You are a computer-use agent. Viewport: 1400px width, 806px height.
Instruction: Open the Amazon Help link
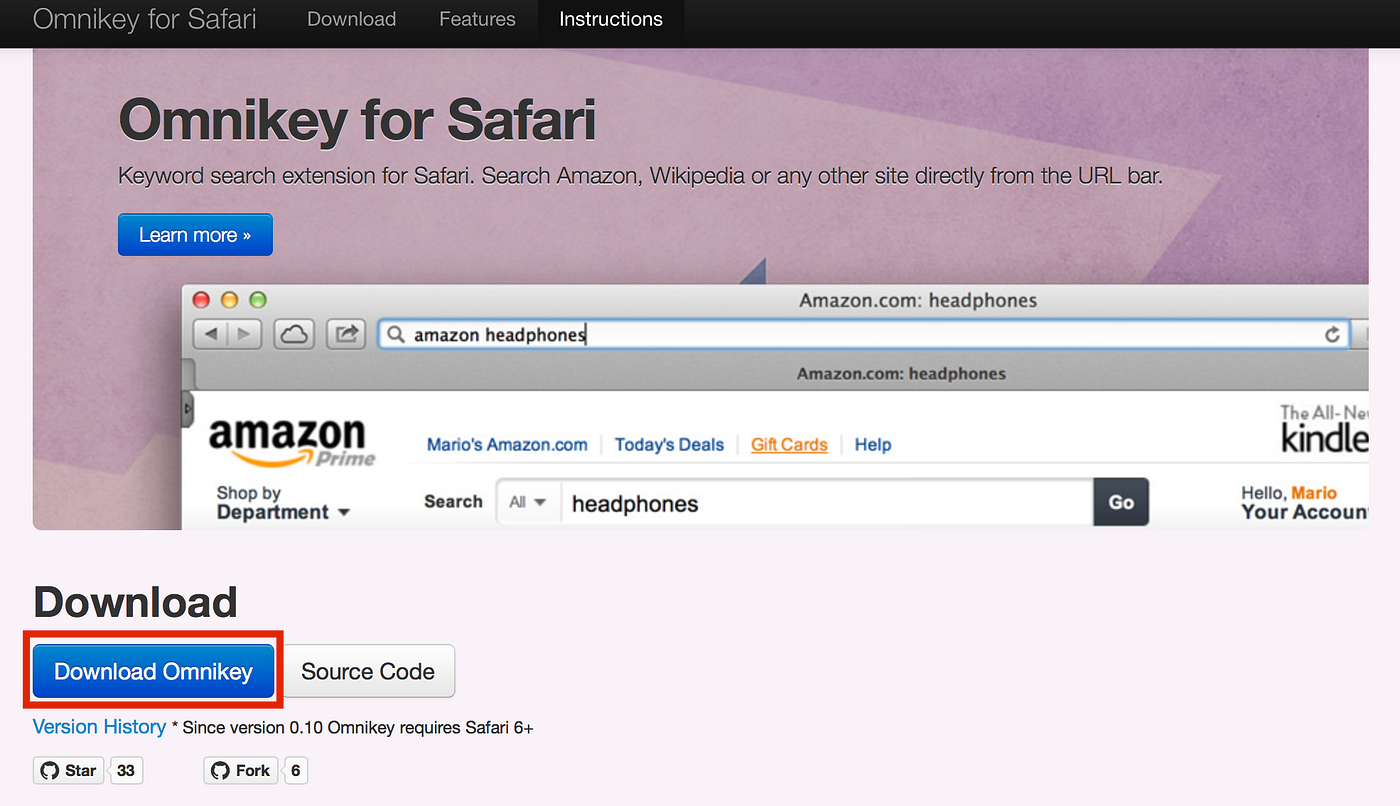coord(872,445)
